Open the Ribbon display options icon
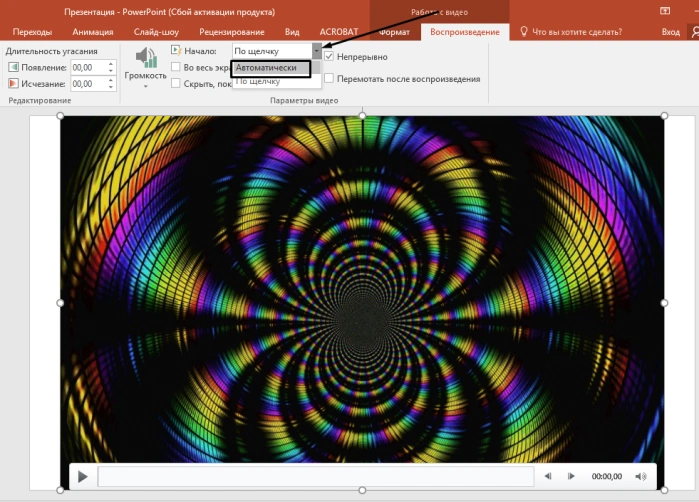 [x=665, y=11]
